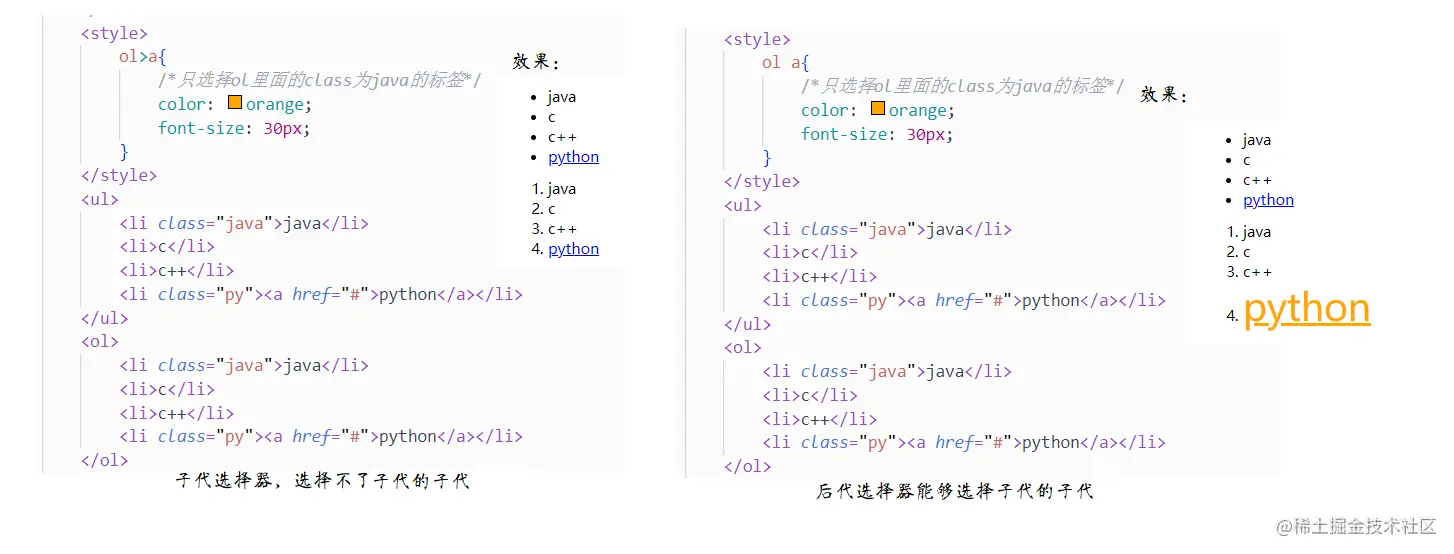
Task: Click caption '后代选择器能够选择子代的子代'
Action: click(955, 491)
